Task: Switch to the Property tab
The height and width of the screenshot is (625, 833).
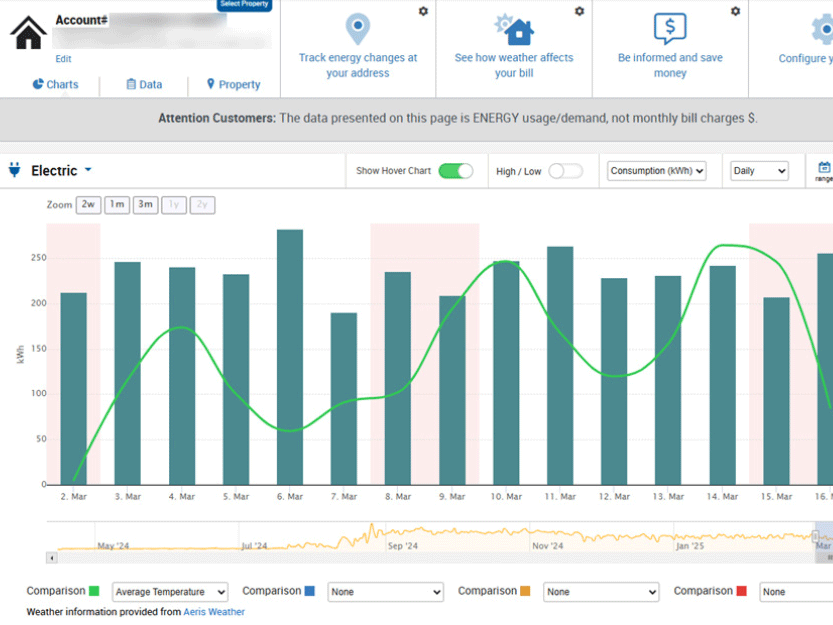Action: [x=233, y=85]
